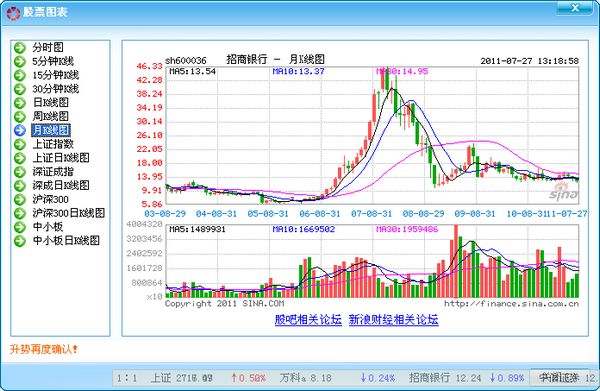
Task: Click the 07-08-31 date axis label
Action: [x=372, y=214]
